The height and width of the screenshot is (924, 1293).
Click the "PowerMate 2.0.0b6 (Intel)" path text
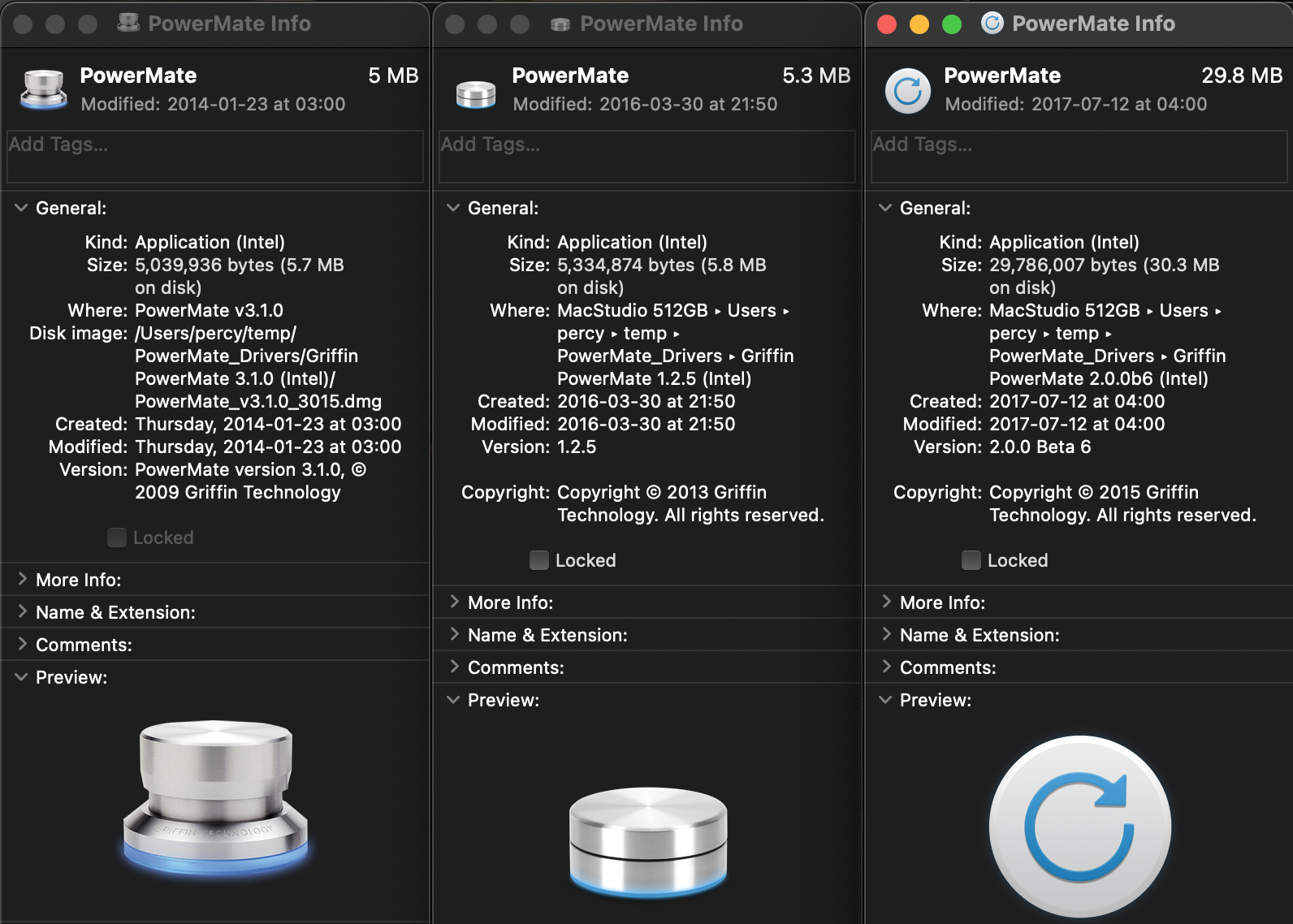[x=1099, y=378]
